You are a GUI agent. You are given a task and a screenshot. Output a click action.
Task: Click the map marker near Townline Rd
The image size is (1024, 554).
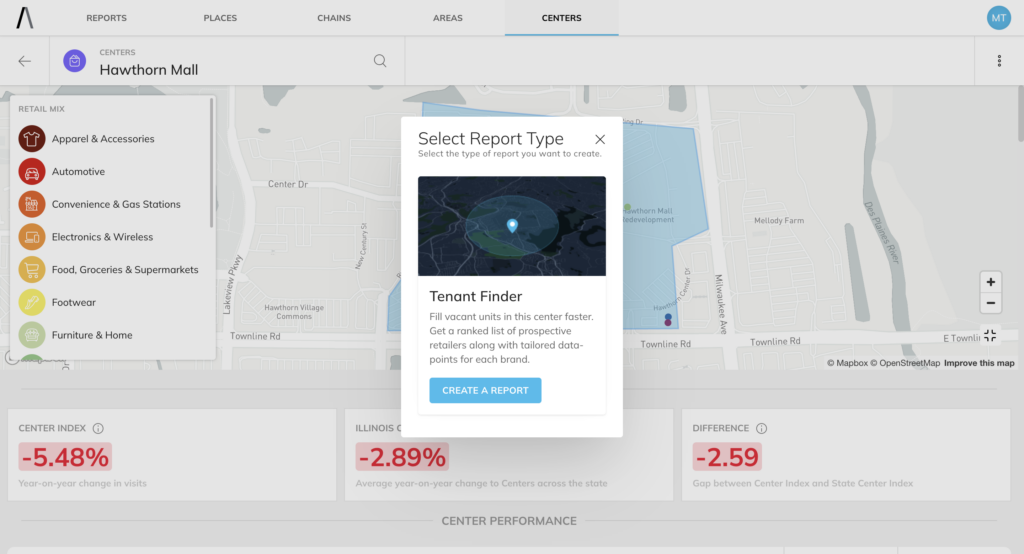coord(668,319)
